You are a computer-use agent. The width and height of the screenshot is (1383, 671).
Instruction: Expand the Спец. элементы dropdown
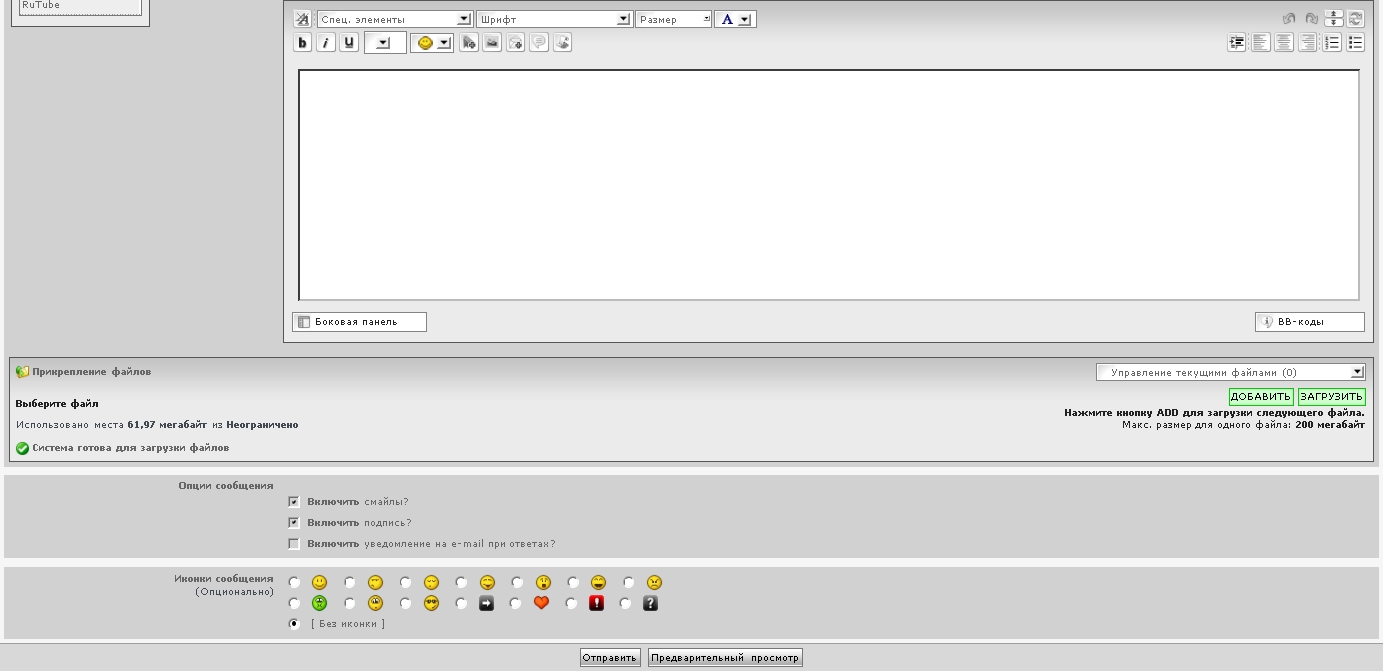point(394,19)
